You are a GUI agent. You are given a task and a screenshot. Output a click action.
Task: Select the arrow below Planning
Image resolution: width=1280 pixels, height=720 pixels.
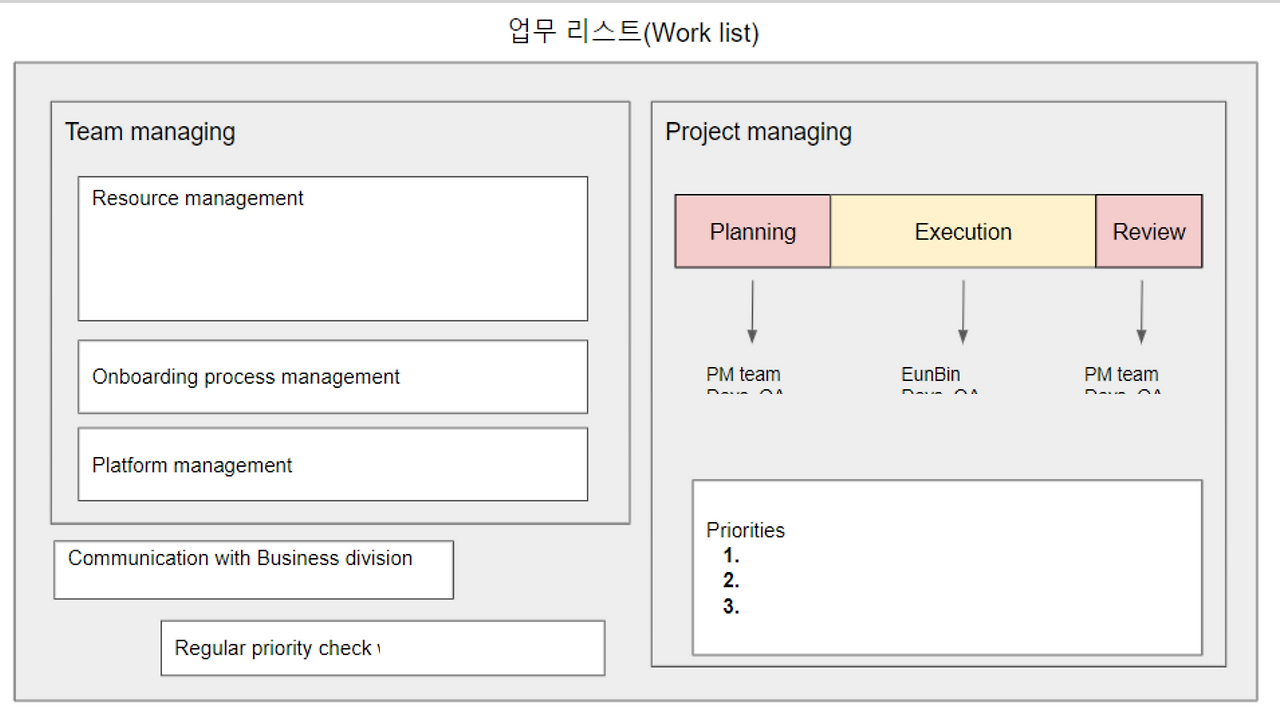tap(752, 312)
